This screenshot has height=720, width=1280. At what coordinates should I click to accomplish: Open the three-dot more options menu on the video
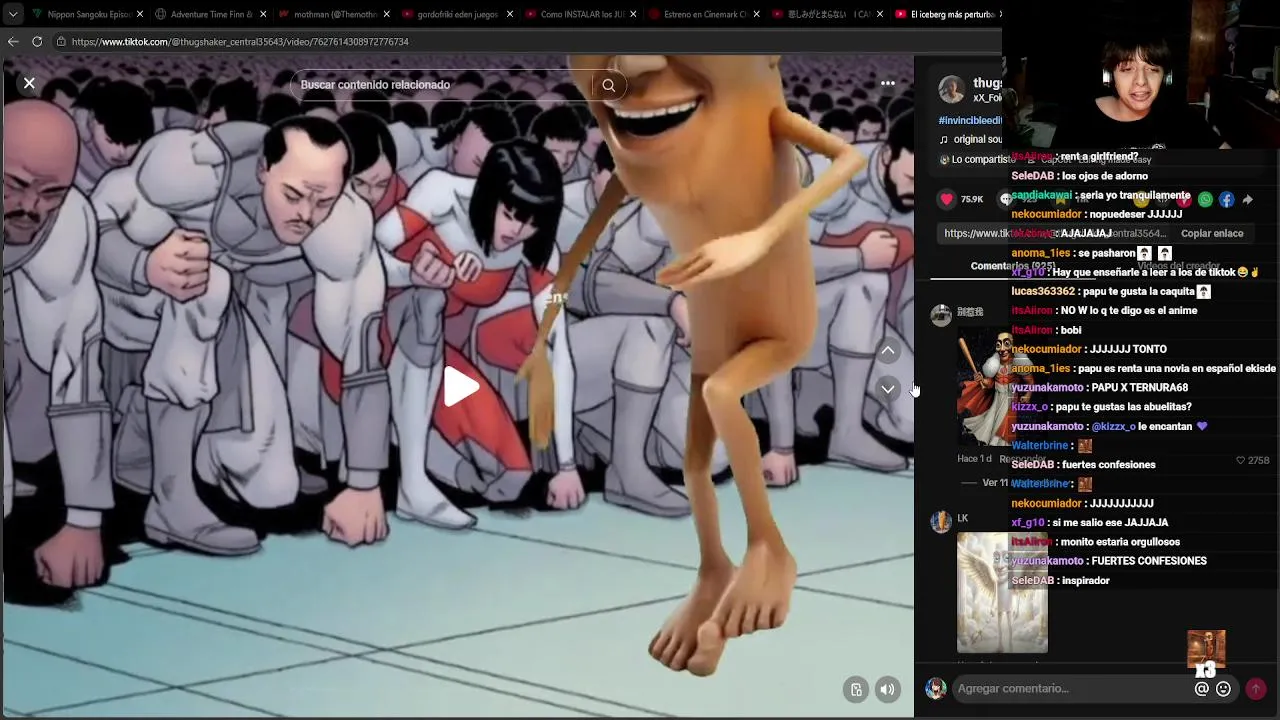[x=887, y=83]
